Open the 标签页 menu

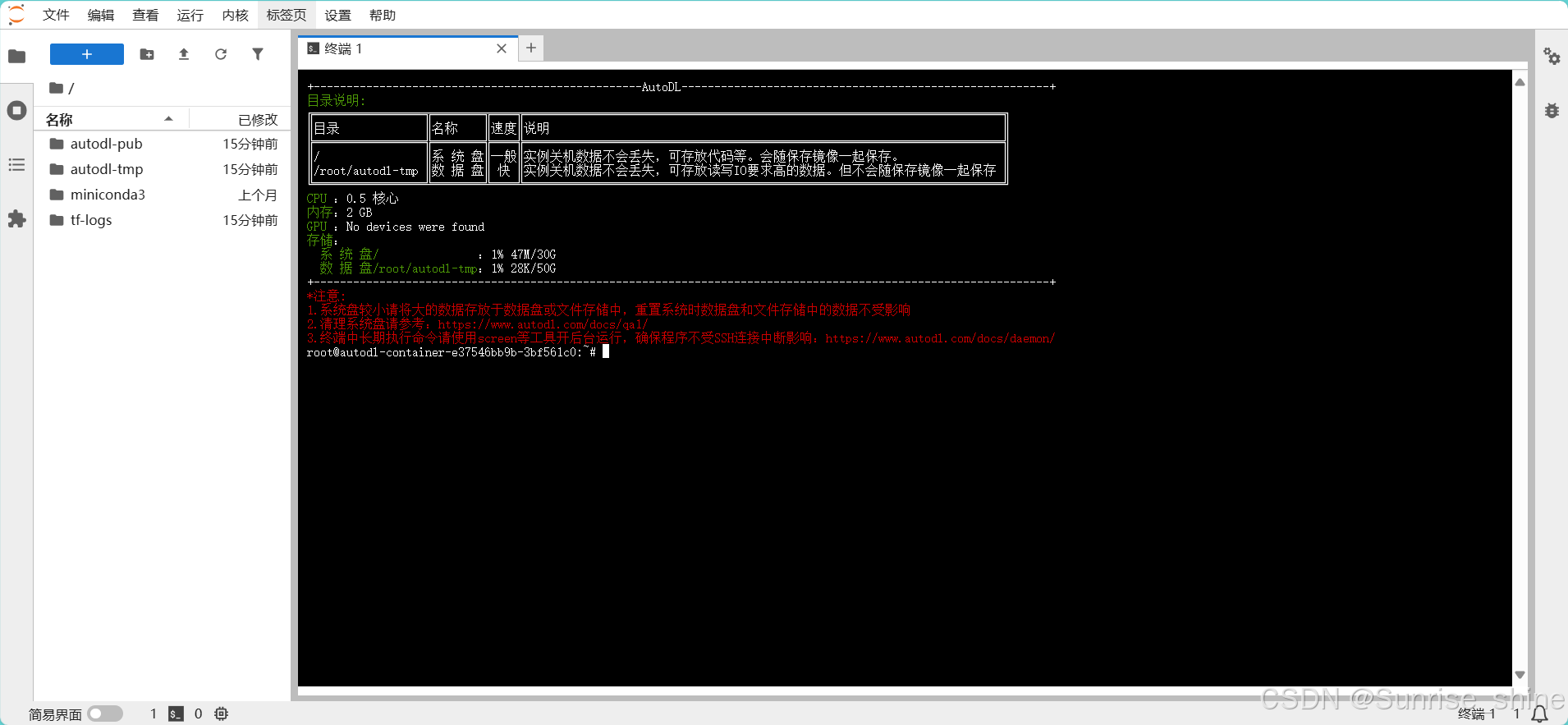(287, 15)
